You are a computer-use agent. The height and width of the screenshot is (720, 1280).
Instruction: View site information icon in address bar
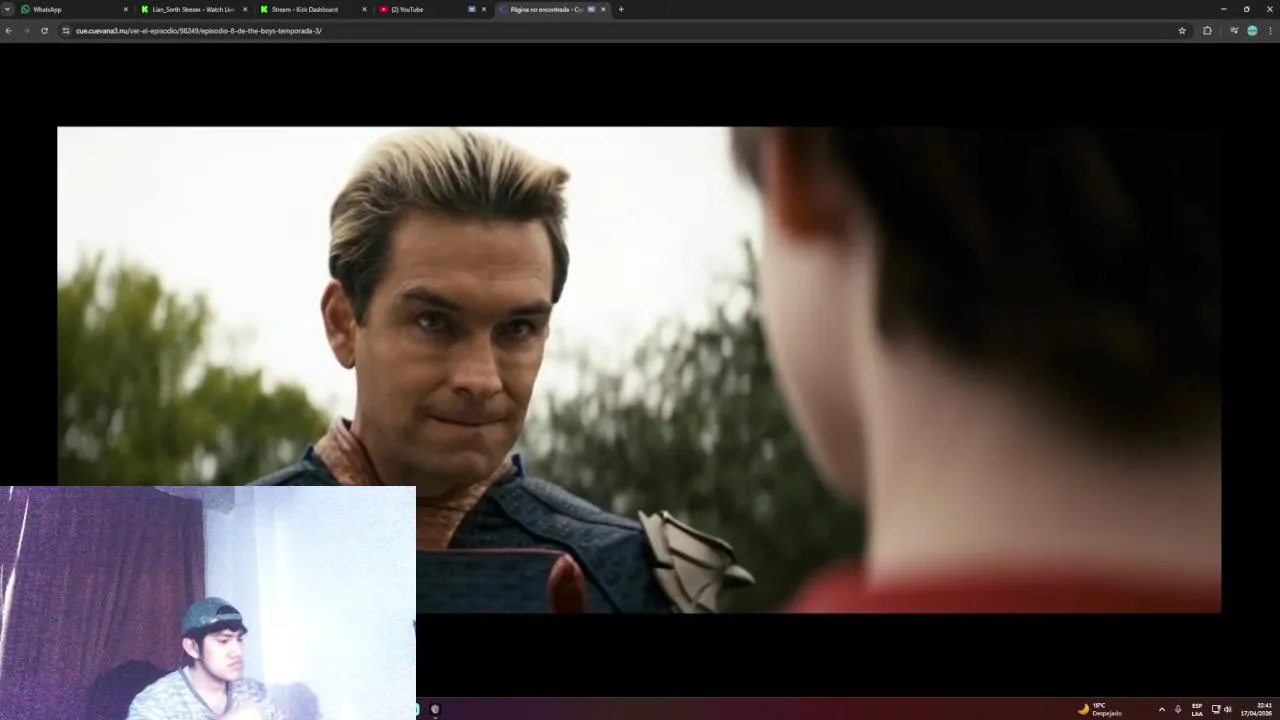coord(66,31)
